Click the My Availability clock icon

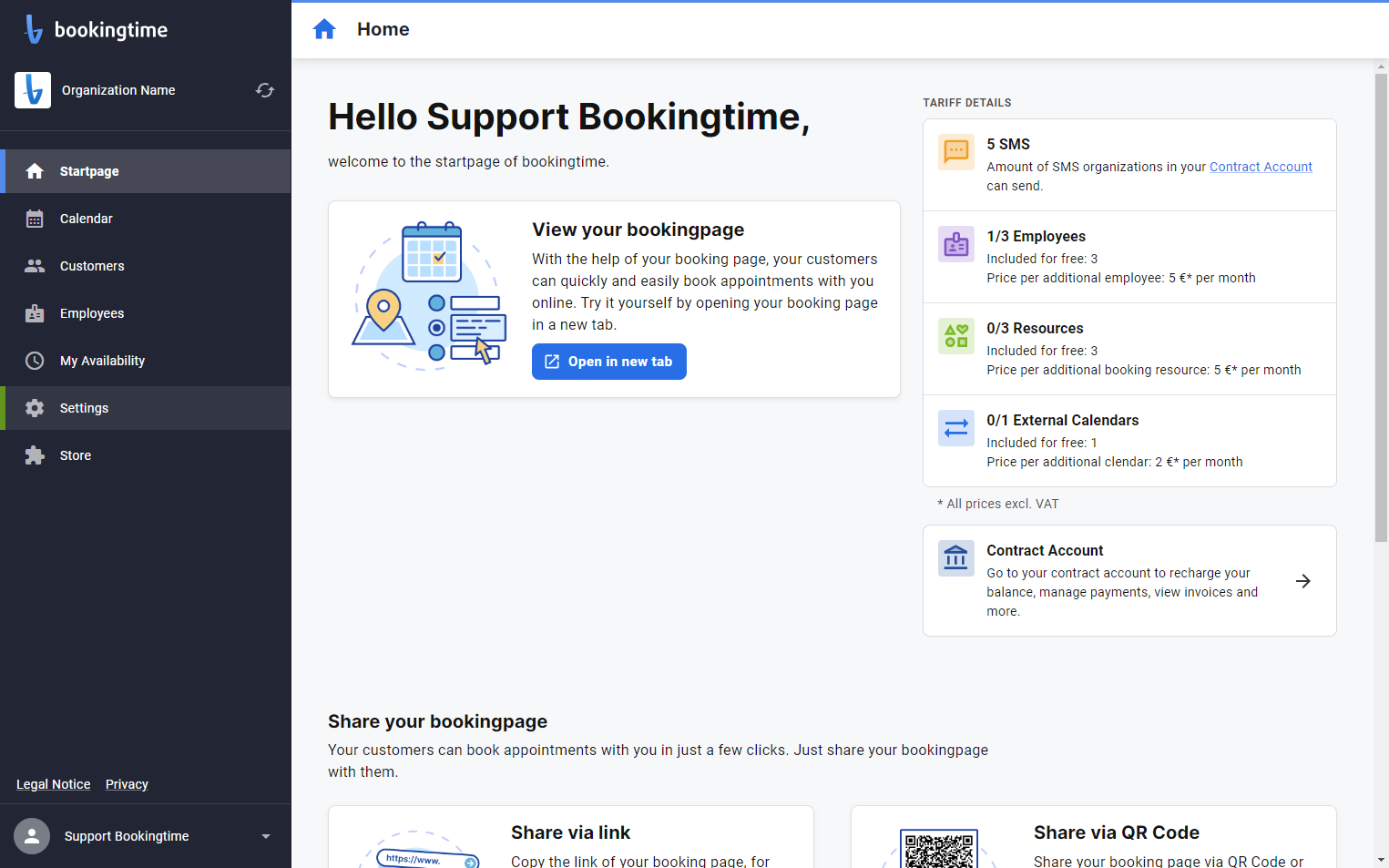(x=35, y=361)
